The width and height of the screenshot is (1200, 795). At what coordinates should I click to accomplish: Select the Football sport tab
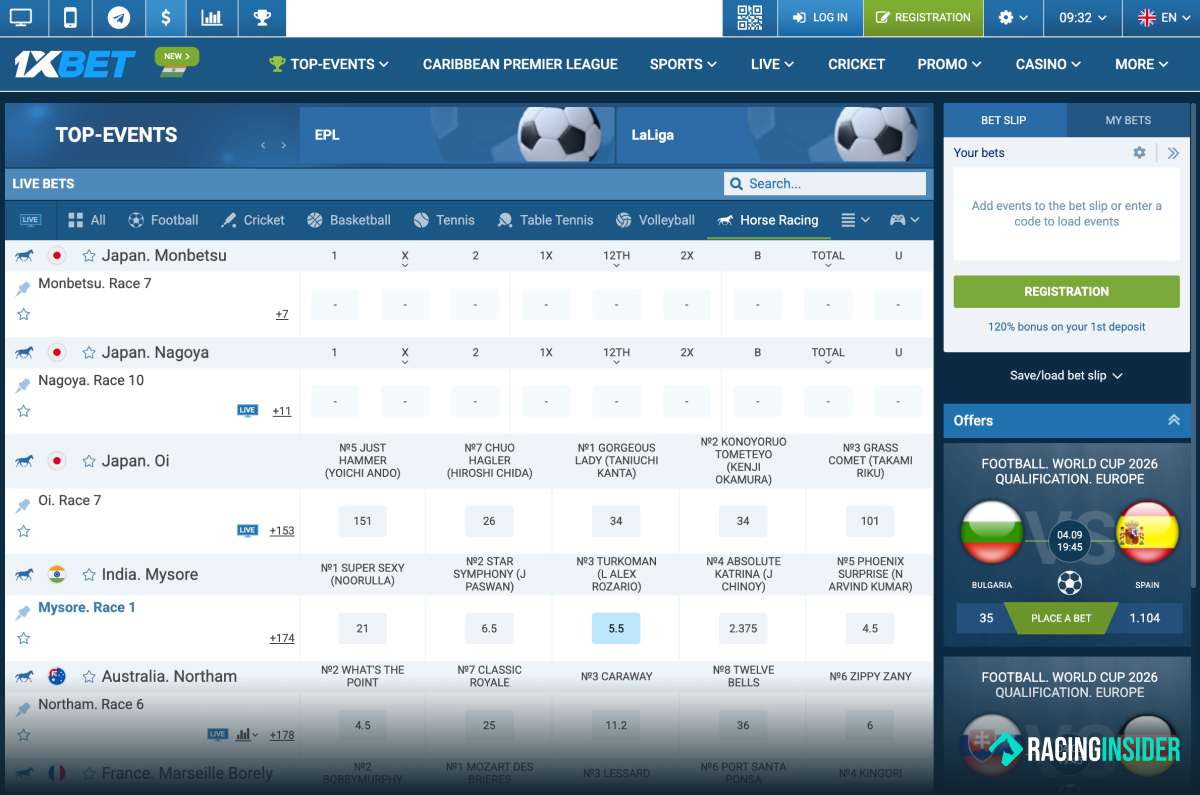pos(163,220)
